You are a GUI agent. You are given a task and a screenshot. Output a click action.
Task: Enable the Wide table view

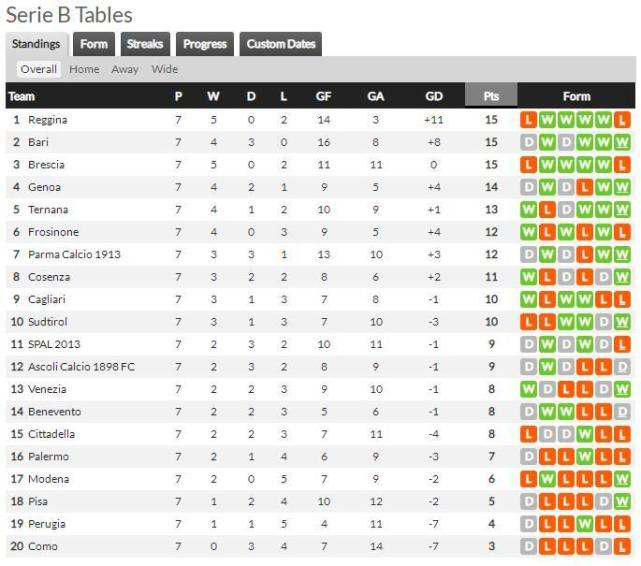[165, 69]
